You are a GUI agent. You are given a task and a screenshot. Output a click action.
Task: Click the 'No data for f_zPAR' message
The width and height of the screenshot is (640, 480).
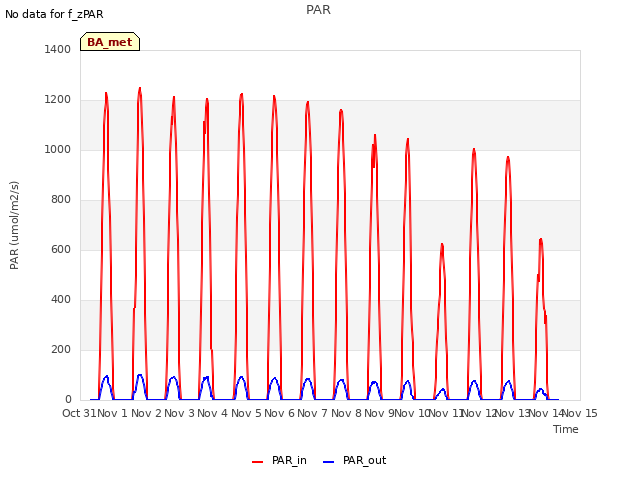(54, 14)
